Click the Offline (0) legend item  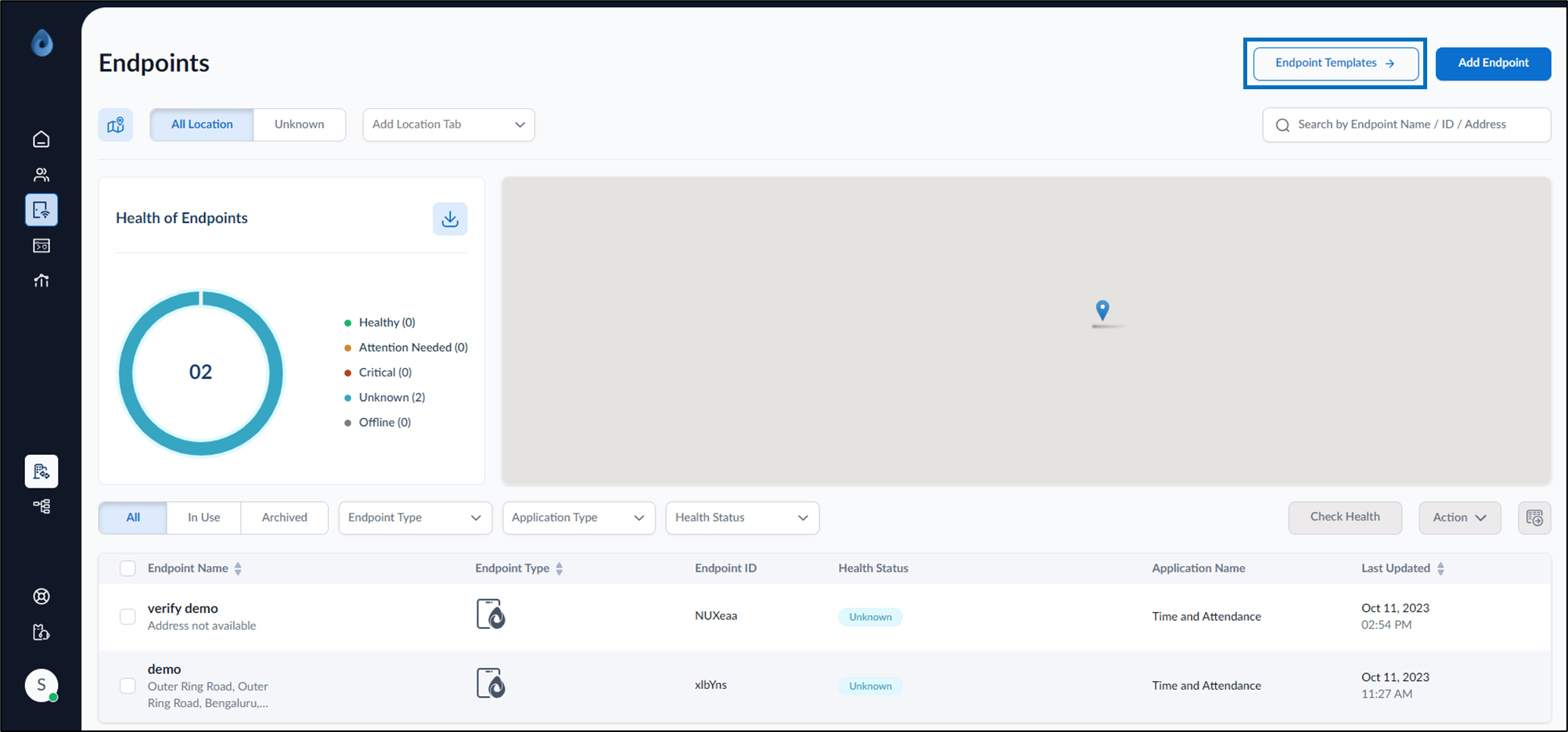coord(377,423)
